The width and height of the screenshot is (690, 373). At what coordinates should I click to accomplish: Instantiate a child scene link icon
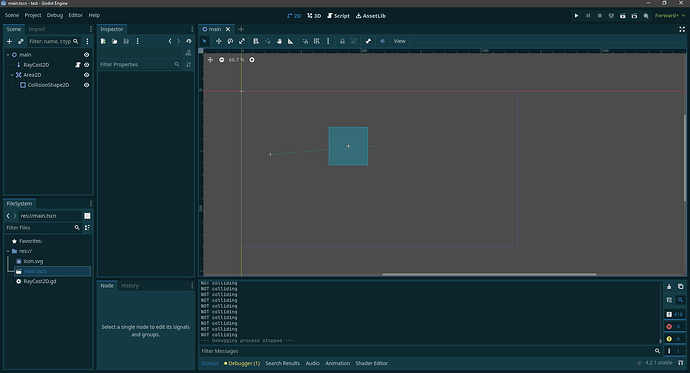20,41
